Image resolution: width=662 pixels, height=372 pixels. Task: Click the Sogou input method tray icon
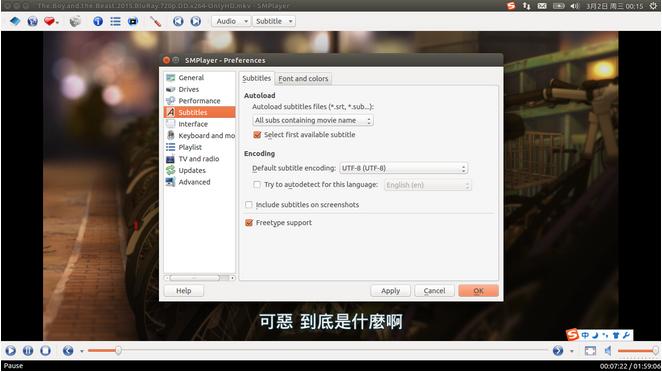coord(511,6)
